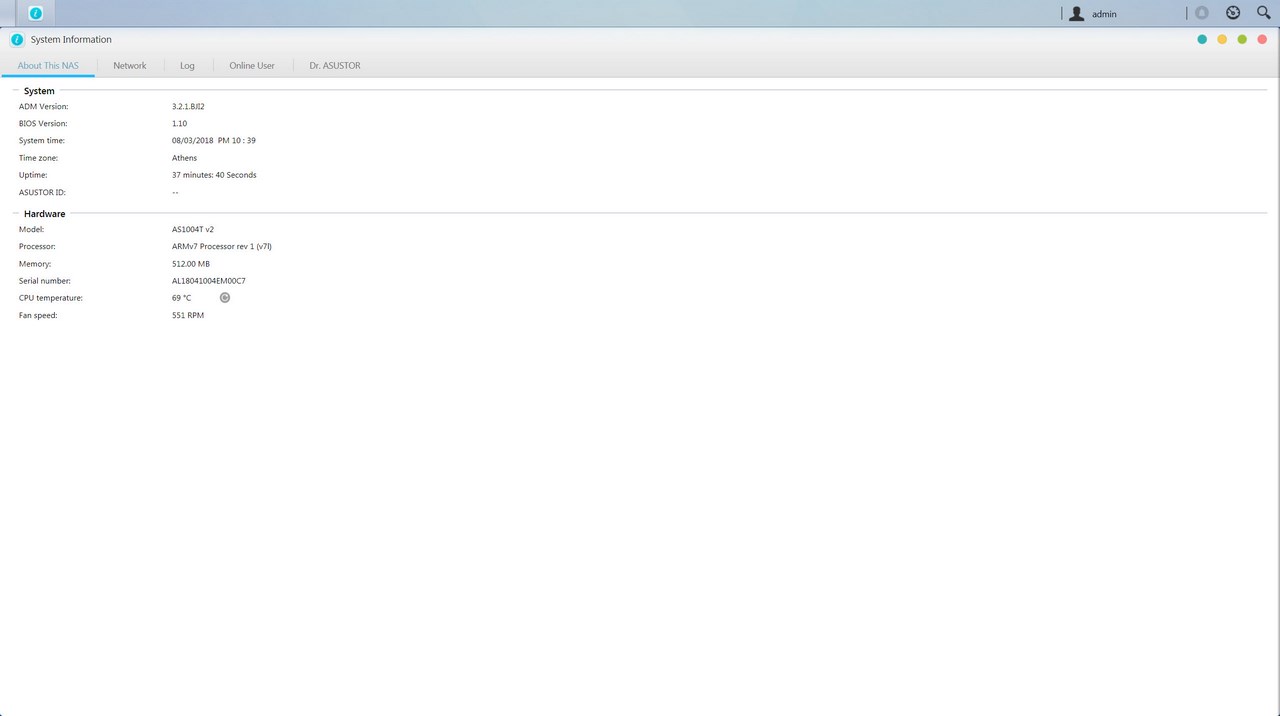Image resolution: width=1280 pixels, height=716 pixels.
Task: Click the uptime value 37 minutes: 40 Seconds
Action: point(214,175)
